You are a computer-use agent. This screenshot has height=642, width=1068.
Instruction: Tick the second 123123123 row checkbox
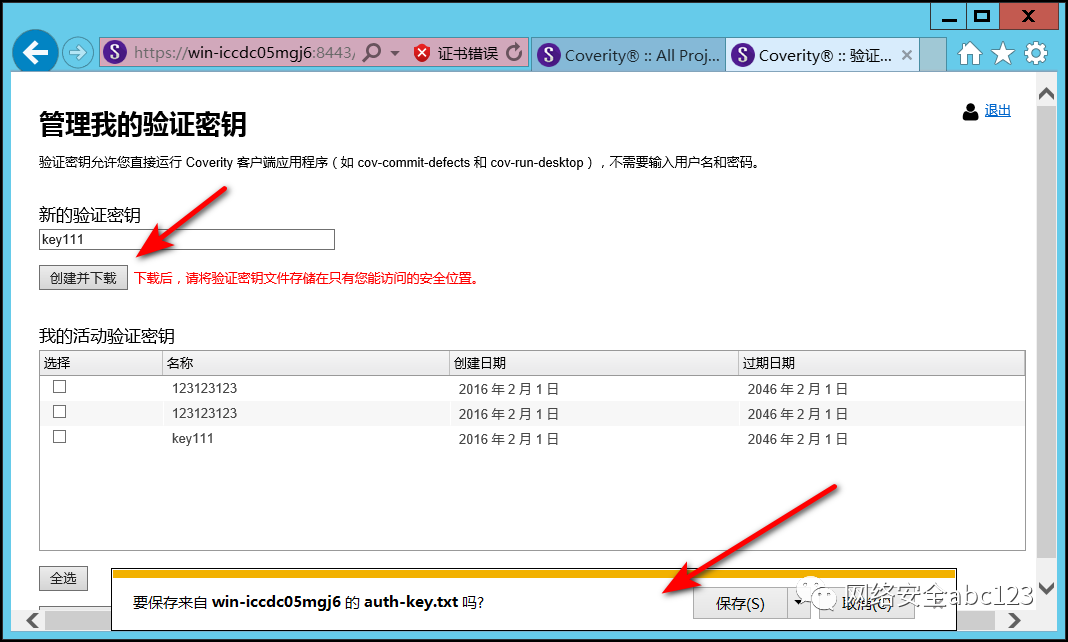point(59,413)
